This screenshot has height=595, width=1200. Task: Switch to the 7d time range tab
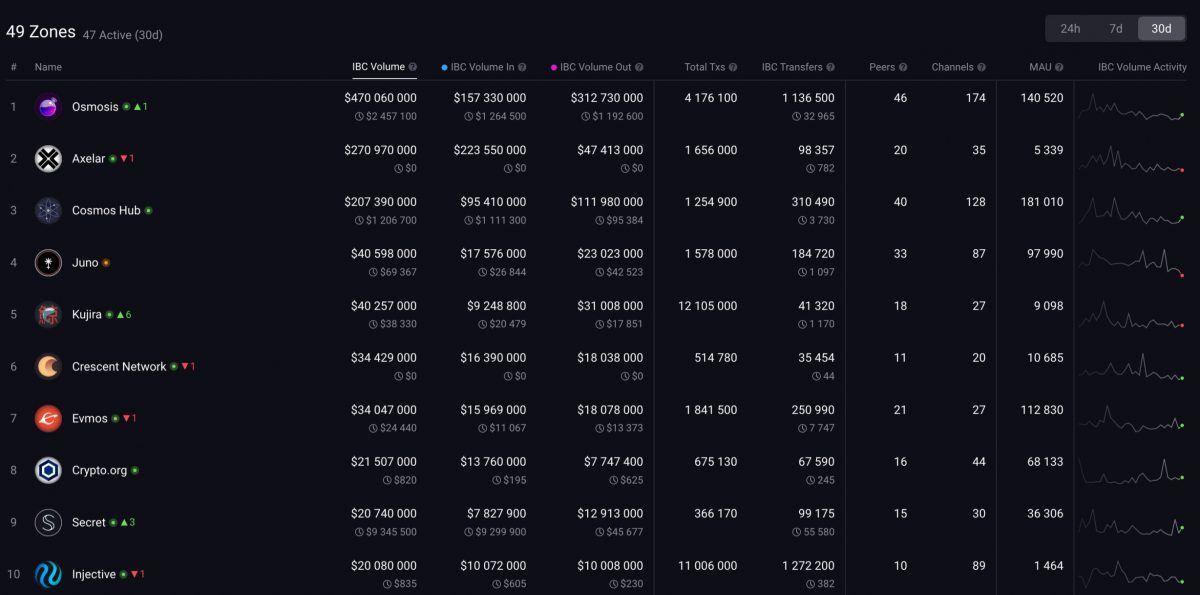(x=1115, y=28)
